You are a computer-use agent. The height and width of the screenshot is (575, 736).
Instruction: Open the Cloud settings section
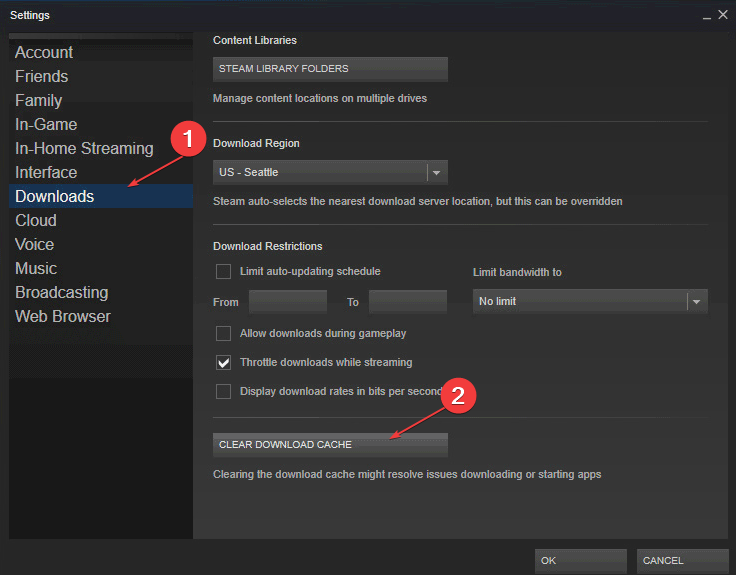point(100,220)
